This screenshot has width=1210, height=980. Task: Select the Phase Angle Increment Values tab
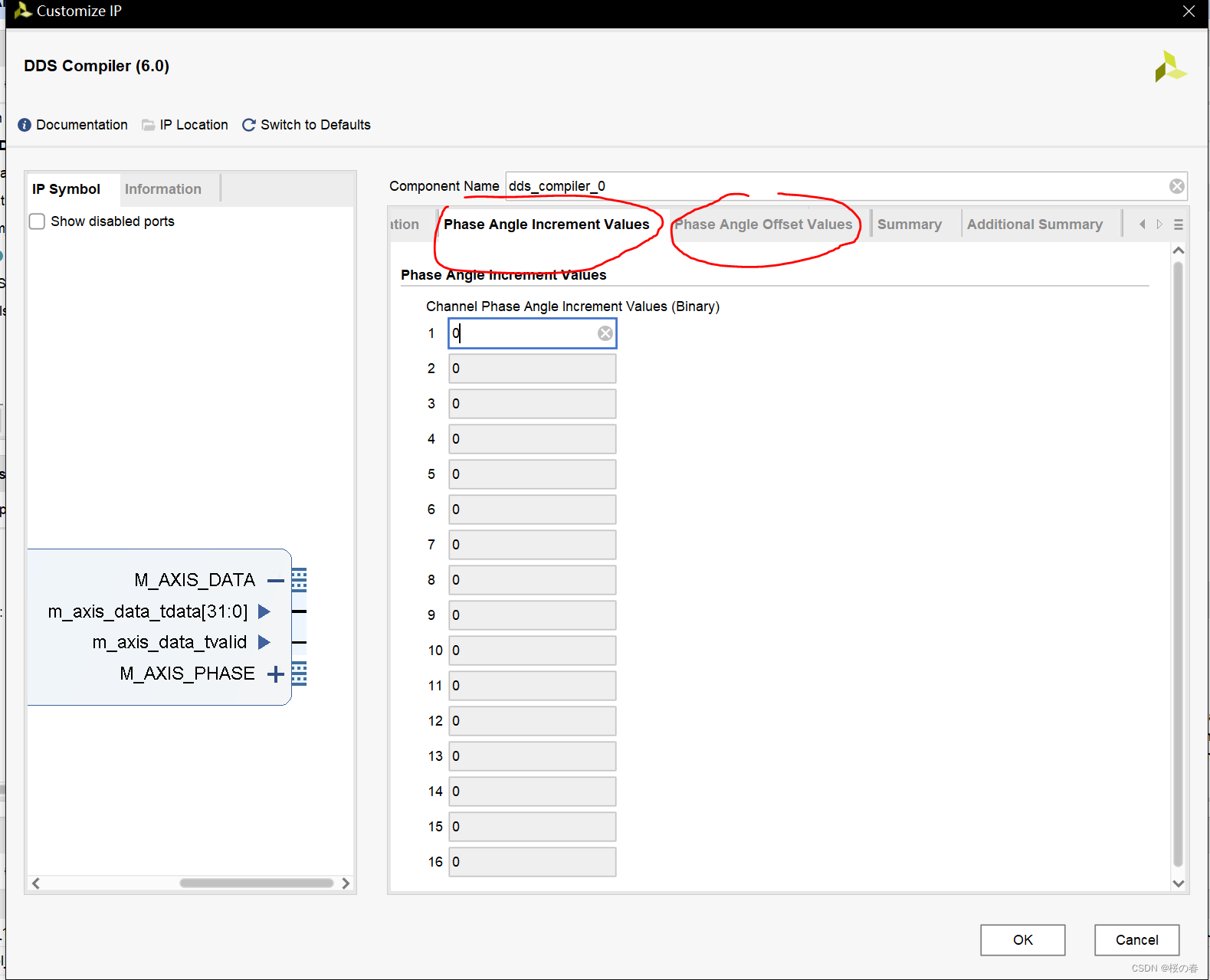pyautogui.click(x=546, y=225)
